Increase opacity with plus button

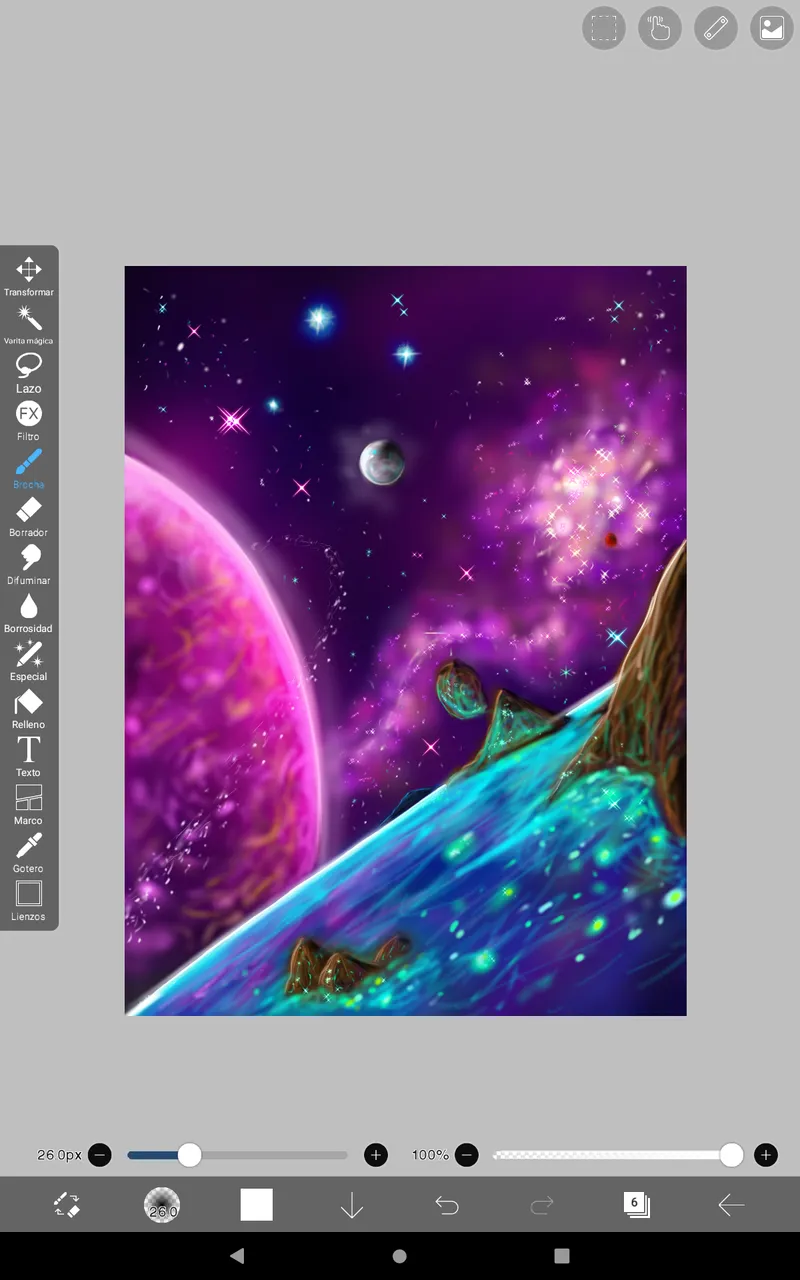766,1155
